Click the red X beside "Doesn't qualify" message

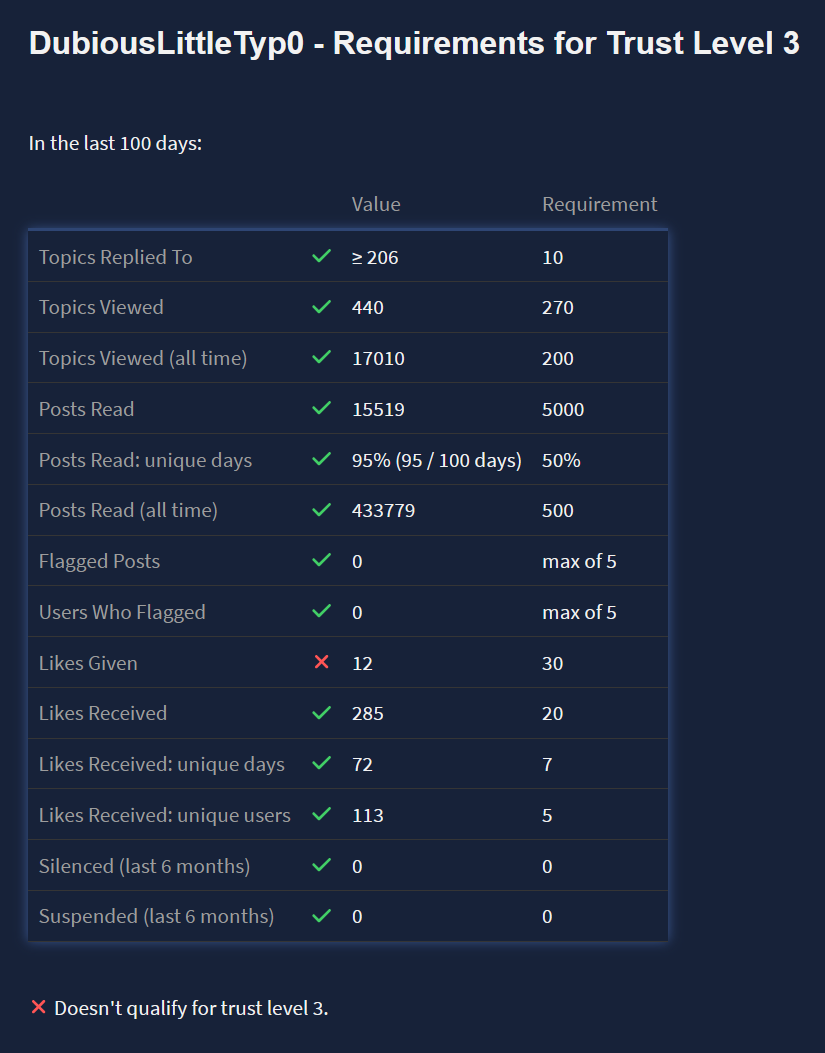39,1007
